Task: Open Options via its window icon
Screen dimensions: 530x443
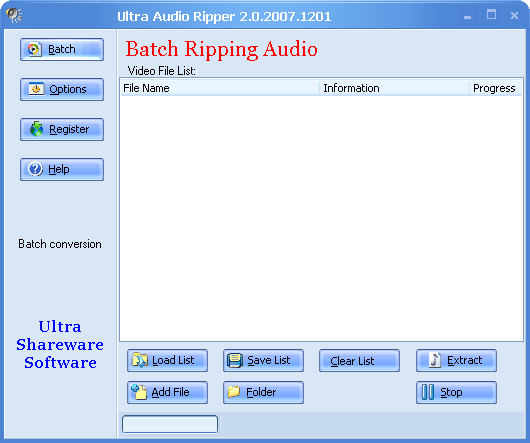Action: [x=36, y=89]
